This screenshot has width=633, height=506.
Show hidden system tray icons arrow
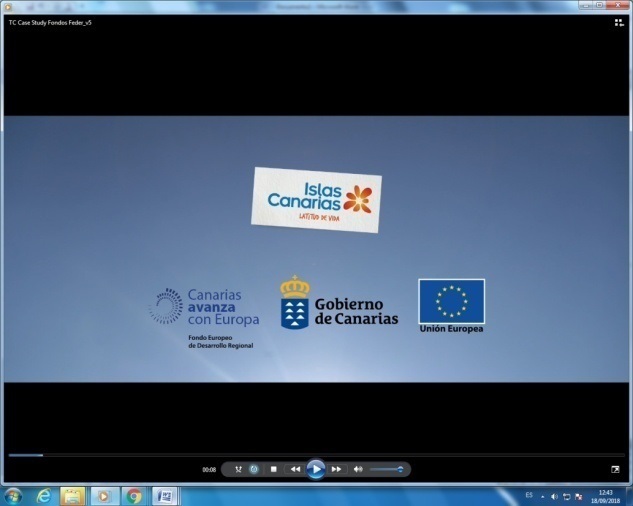pos(543,497)
